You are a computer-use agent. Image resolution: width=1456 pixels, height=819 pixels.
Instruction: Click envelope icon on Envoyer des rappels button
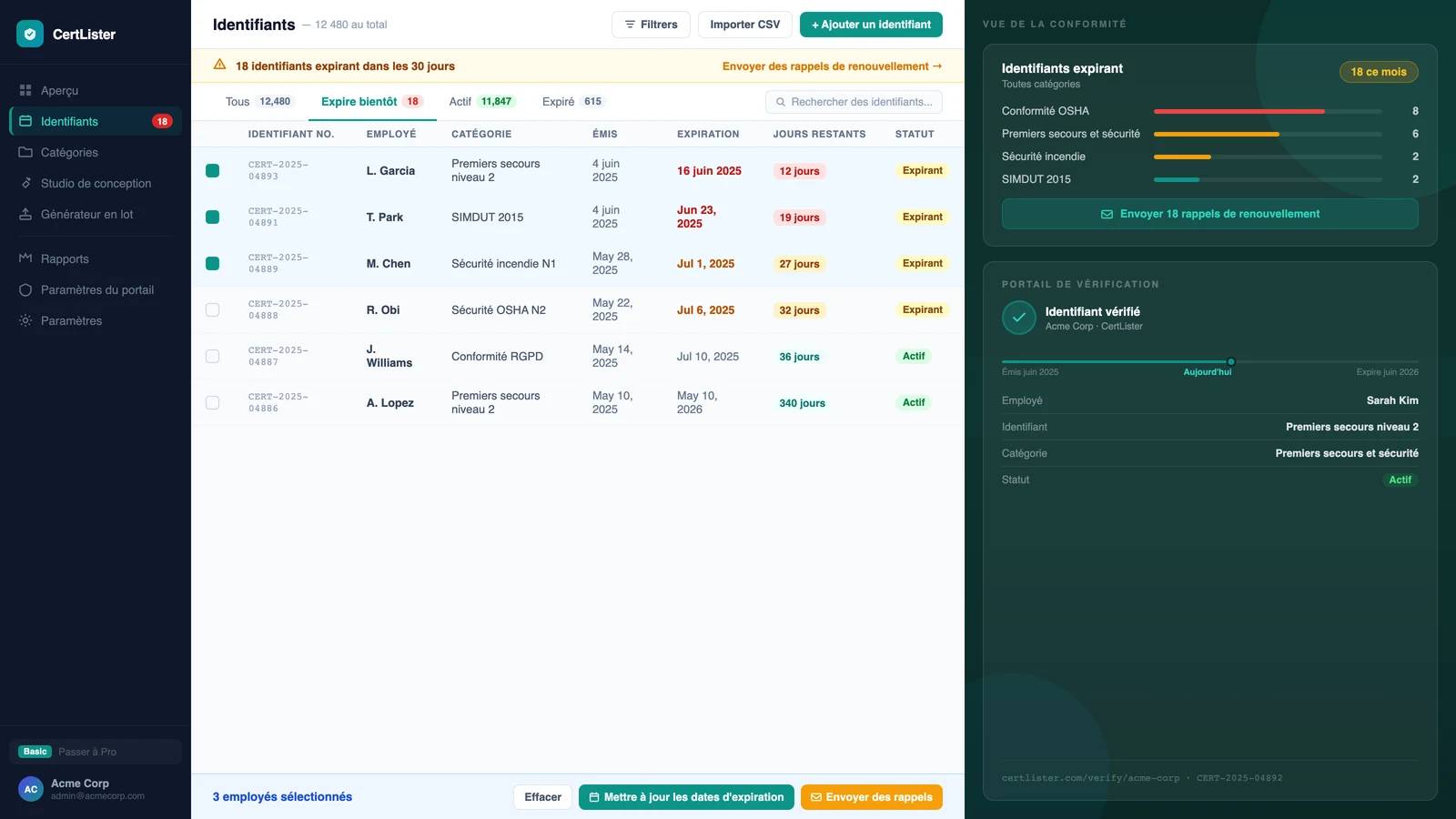coord(816,797)
